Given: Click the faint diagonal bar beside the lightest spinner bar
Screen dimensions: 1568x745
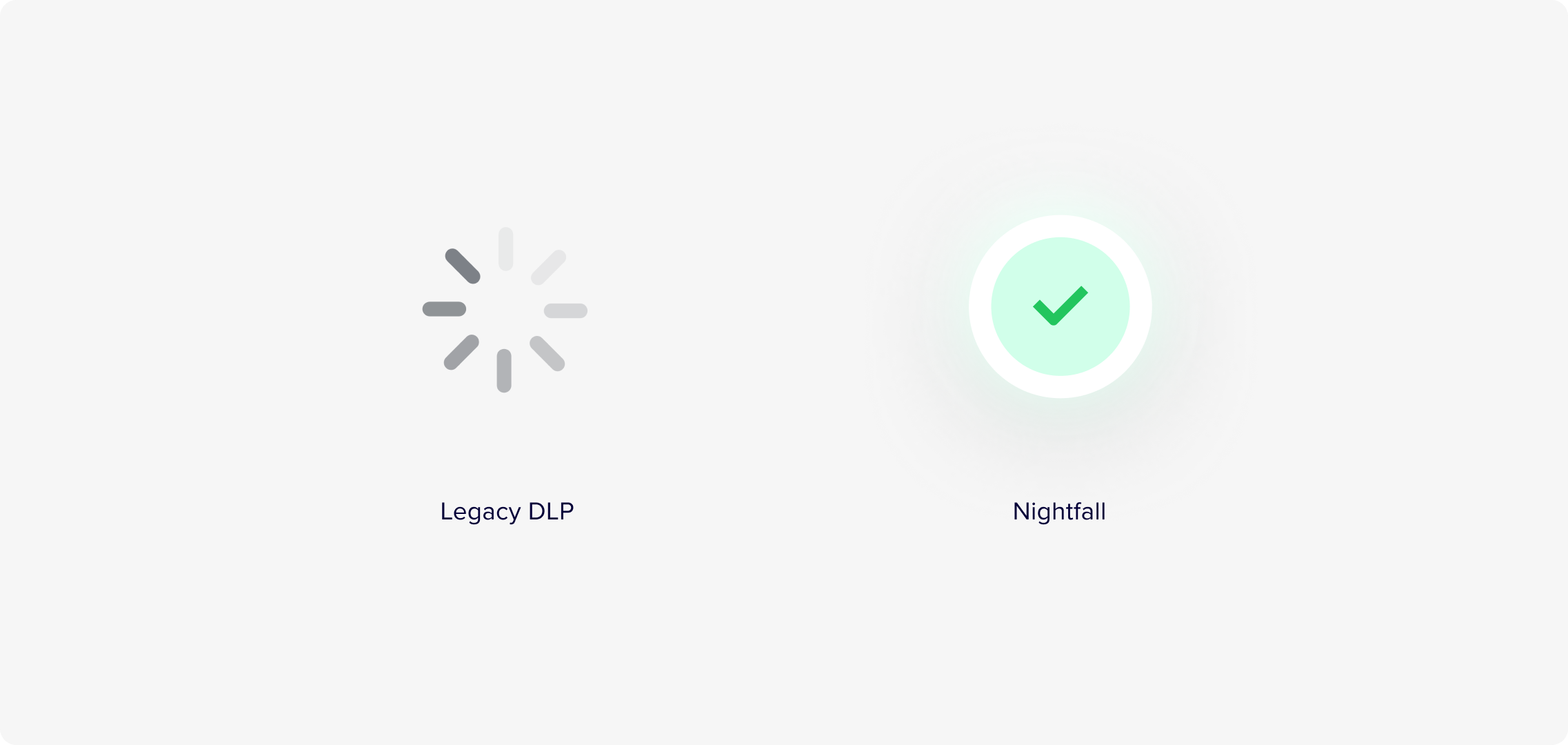Looking at the screenshot, I should (x=548, y=267).
